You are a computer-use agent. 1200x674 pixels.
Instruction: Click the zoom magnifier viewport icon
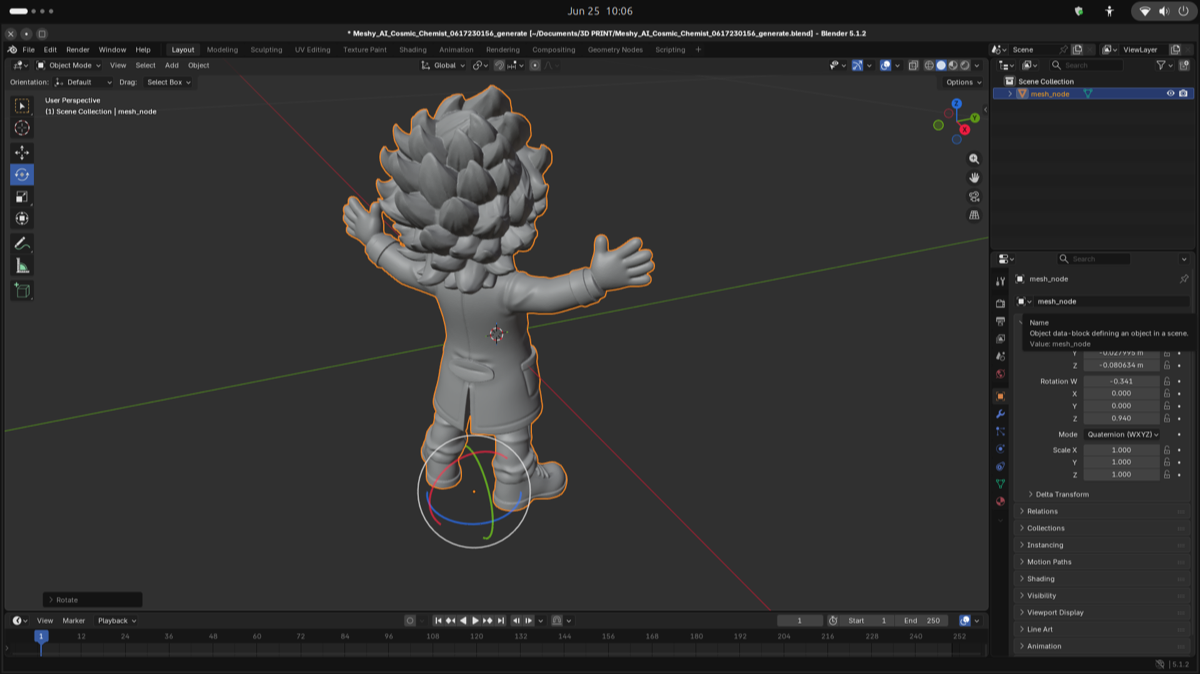[x=974, y=159]
